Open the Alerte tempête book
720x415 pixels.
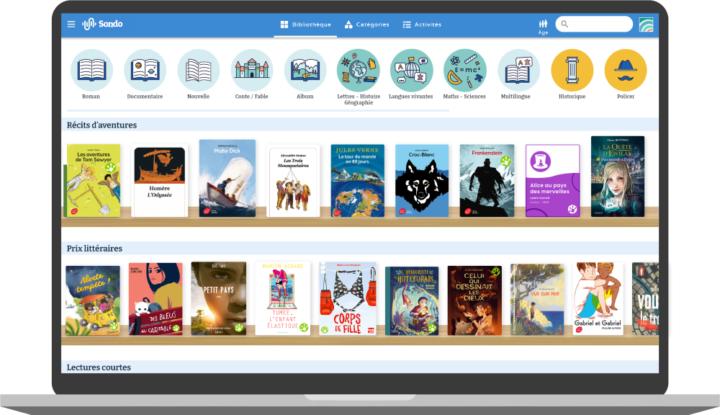coord(93,300)
